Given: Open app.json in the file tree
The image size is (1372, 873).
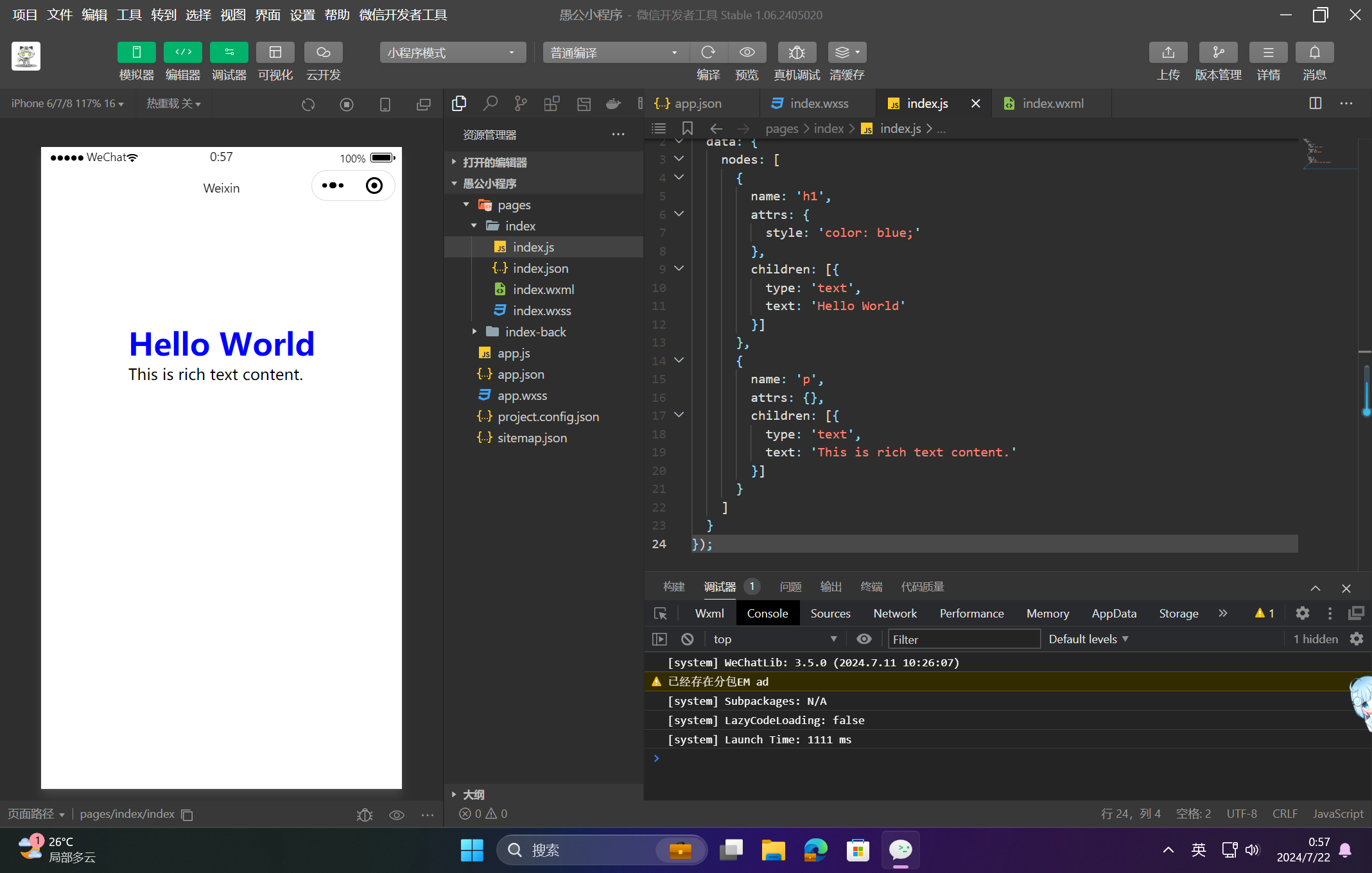Looking at the screenshot, I should pyautogui.click(x=520, y=374).
